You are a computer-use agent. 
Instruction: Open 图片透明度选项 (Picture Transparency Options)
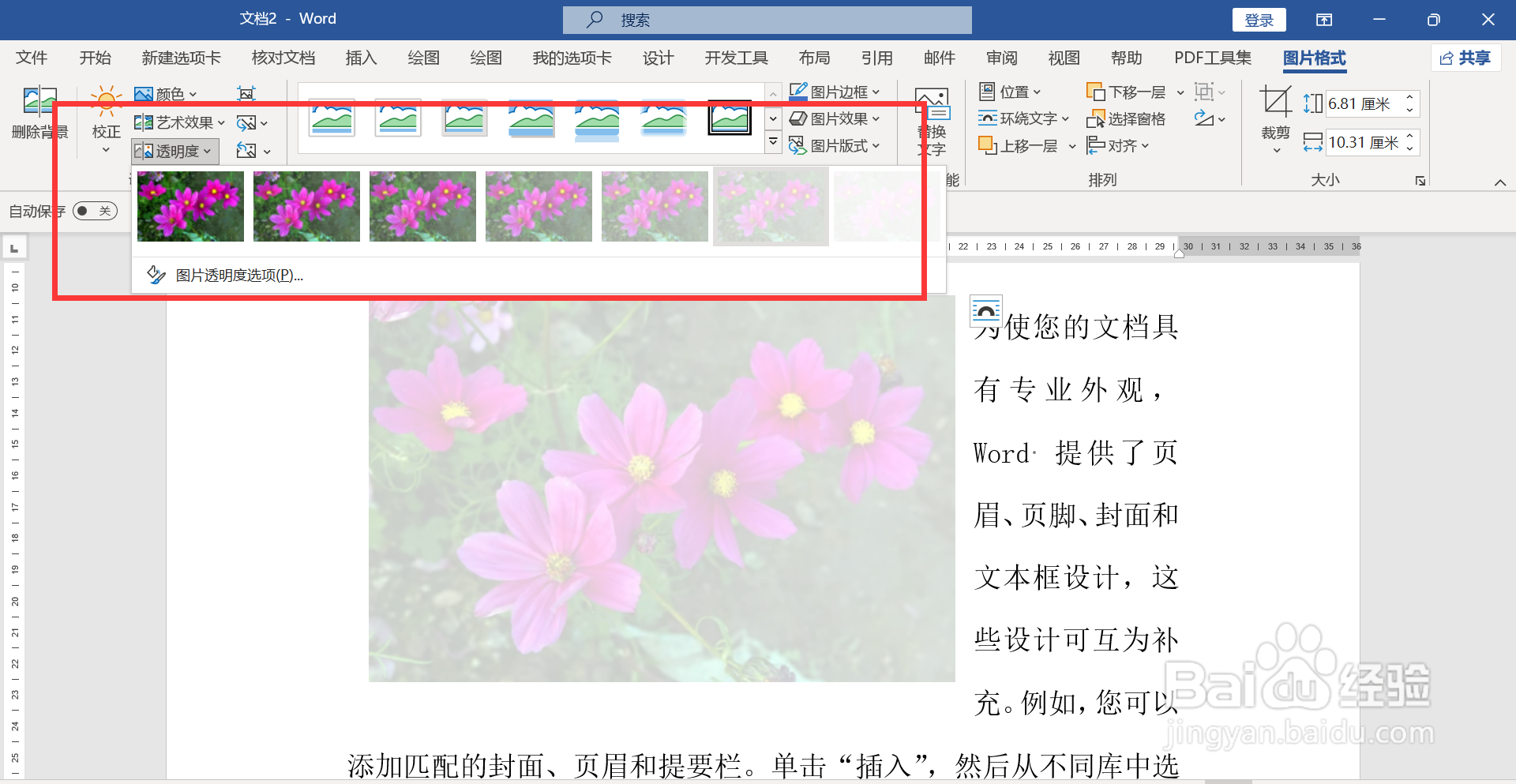[239, 275]
